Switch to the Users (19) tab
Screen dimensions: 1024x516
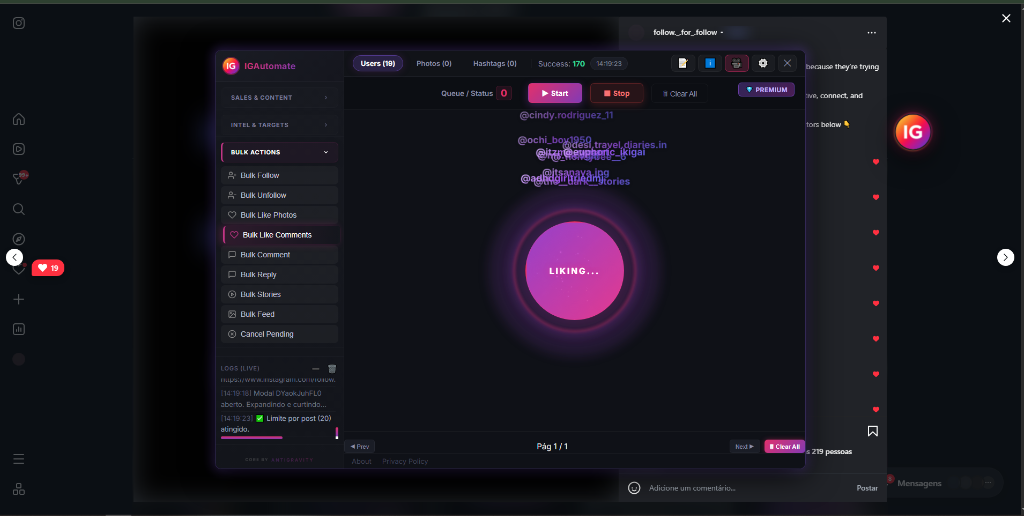click(378, 63)
